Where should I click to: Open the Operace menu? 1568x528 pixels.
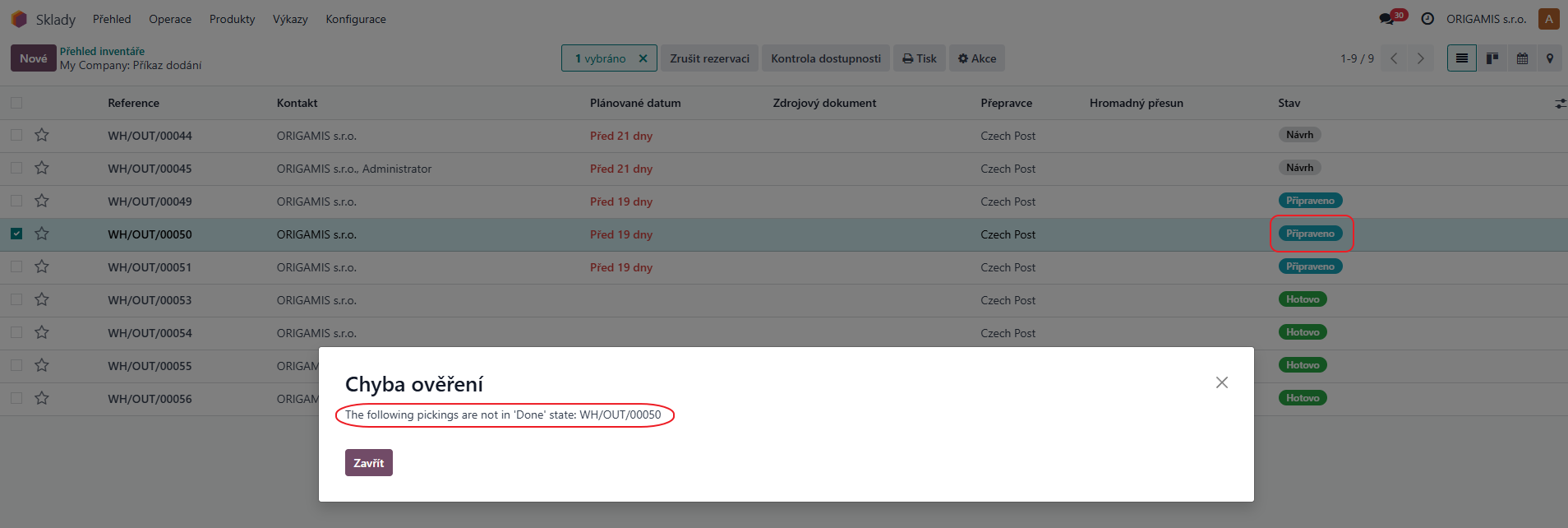coord(170,19)
